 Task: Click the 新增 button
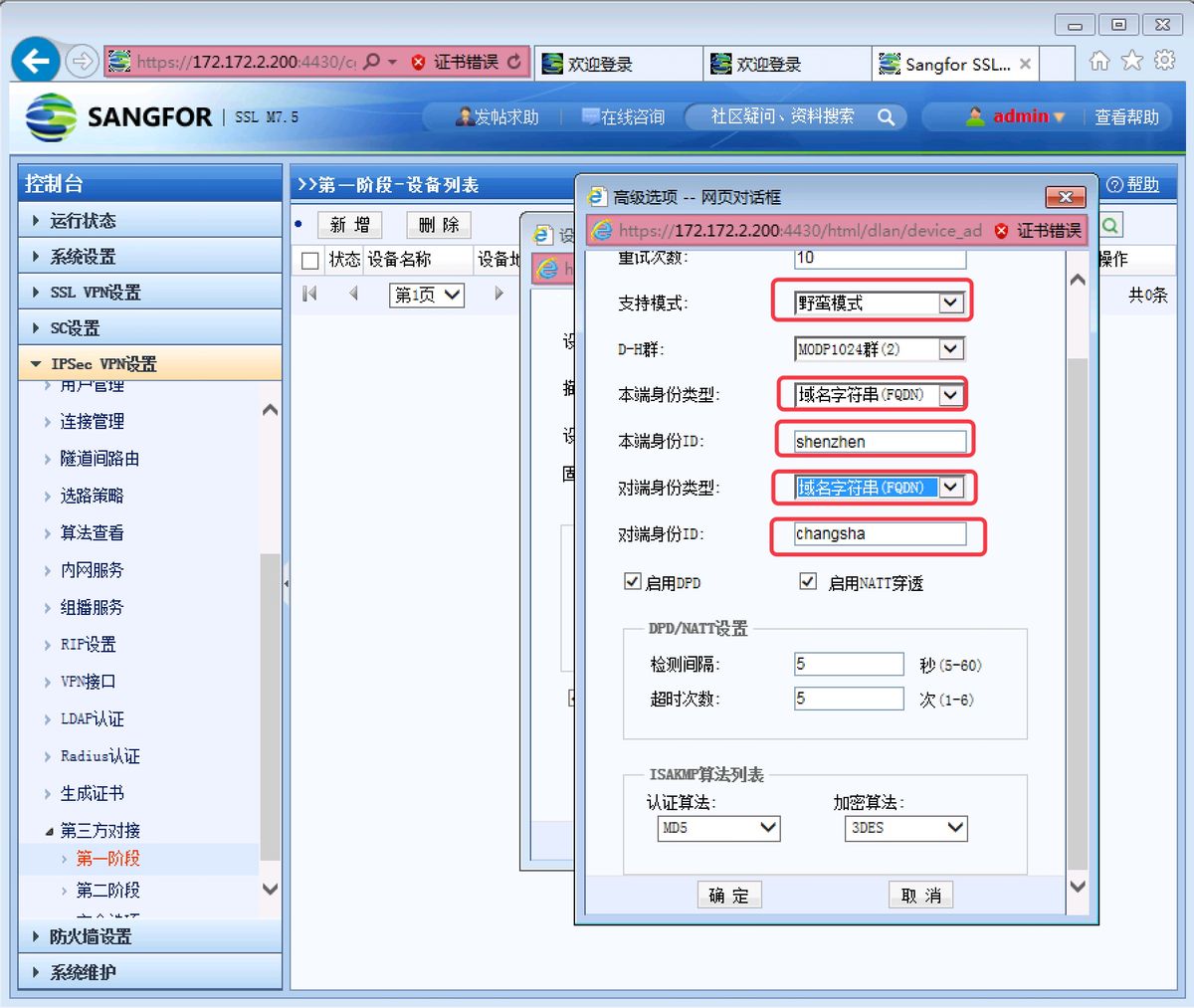point(350,225)
